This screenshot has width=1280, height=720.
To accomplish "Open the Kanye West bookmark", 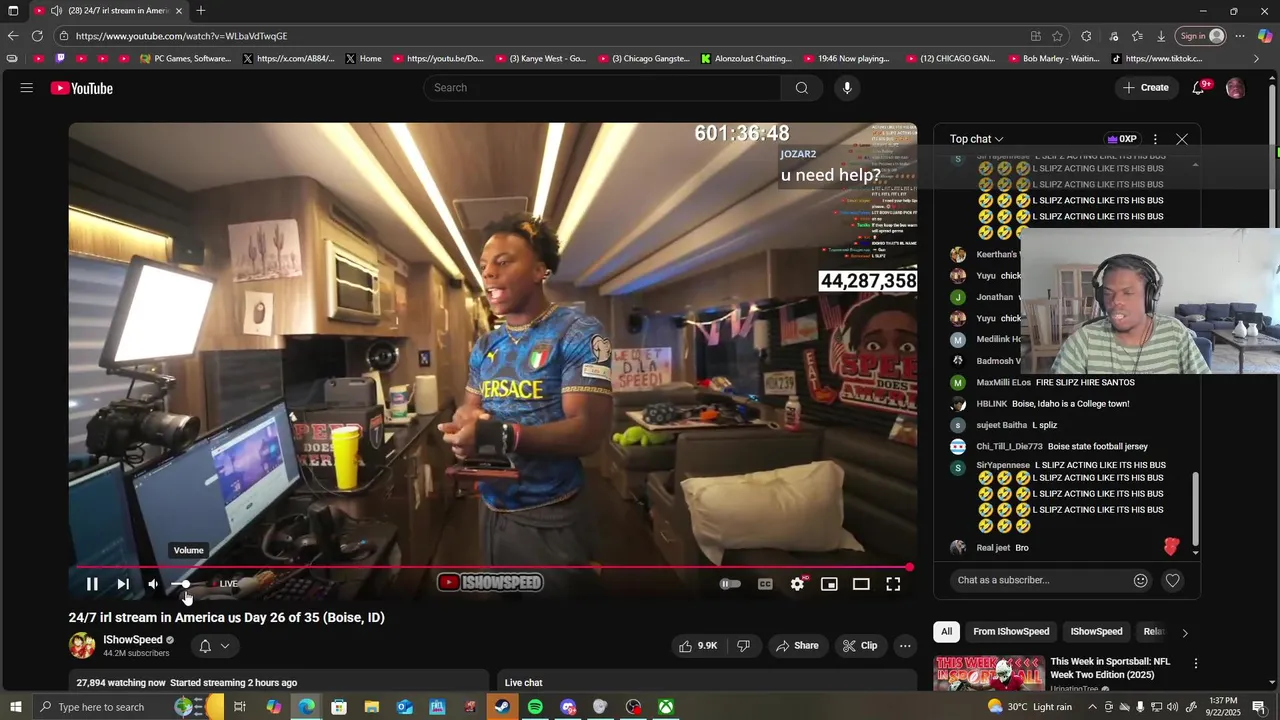I will click(x=540, y=59).
